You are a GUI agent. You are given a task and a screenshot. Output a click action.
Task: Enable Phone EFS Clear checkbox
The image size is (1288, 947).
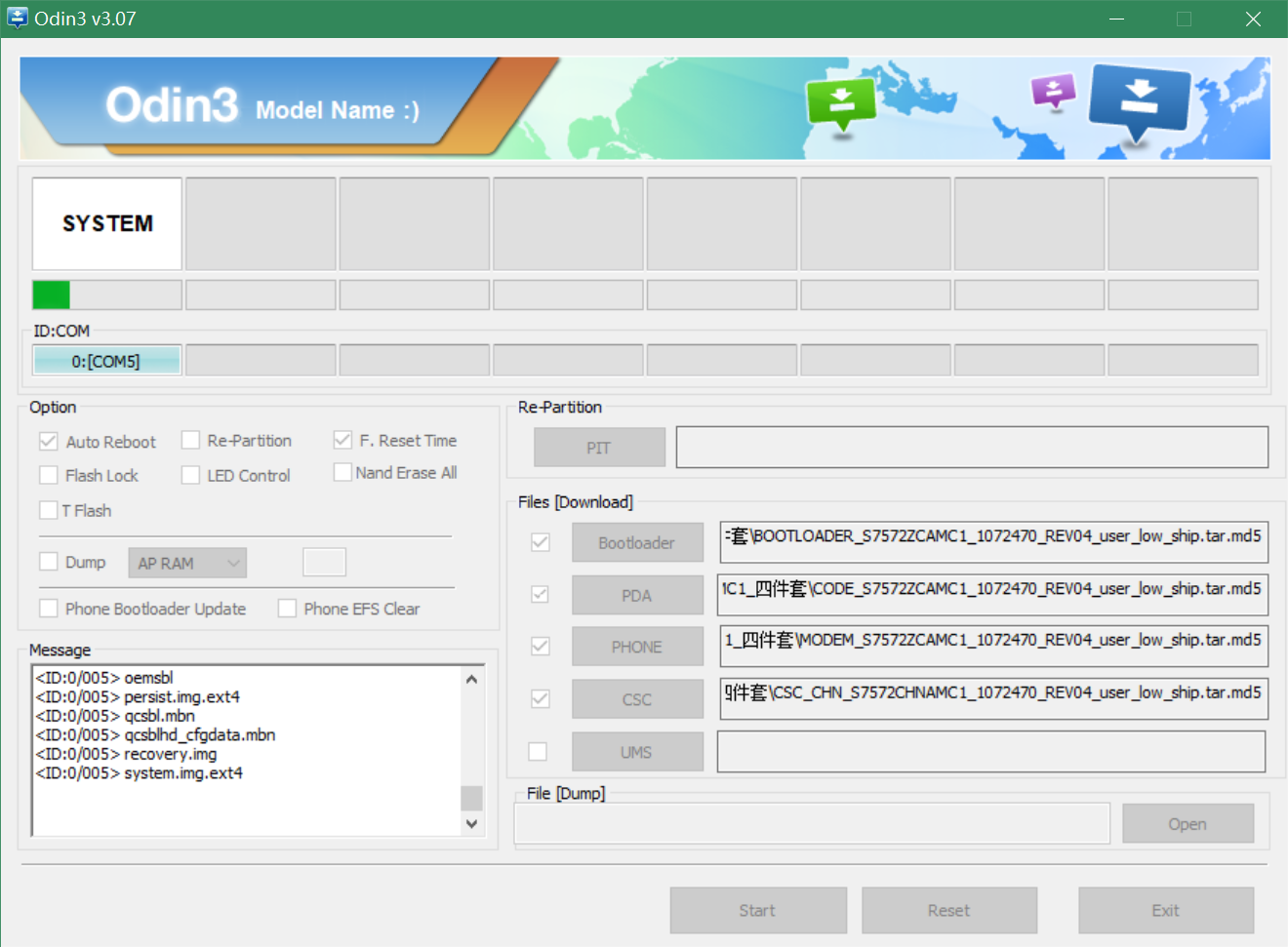pyautogui.click(x=288, y=609)
